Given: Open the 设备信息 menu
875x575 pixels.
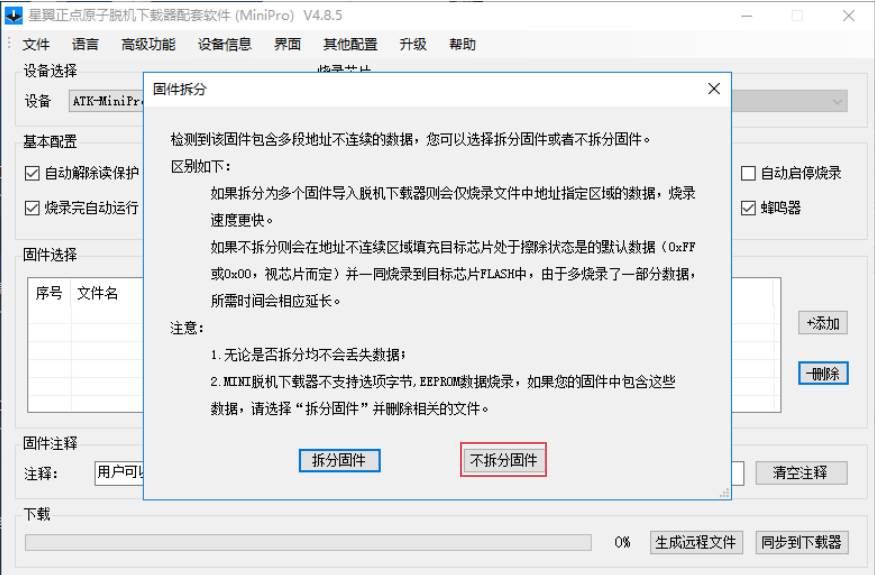Looking at the screenshot, I should (225, 45).
